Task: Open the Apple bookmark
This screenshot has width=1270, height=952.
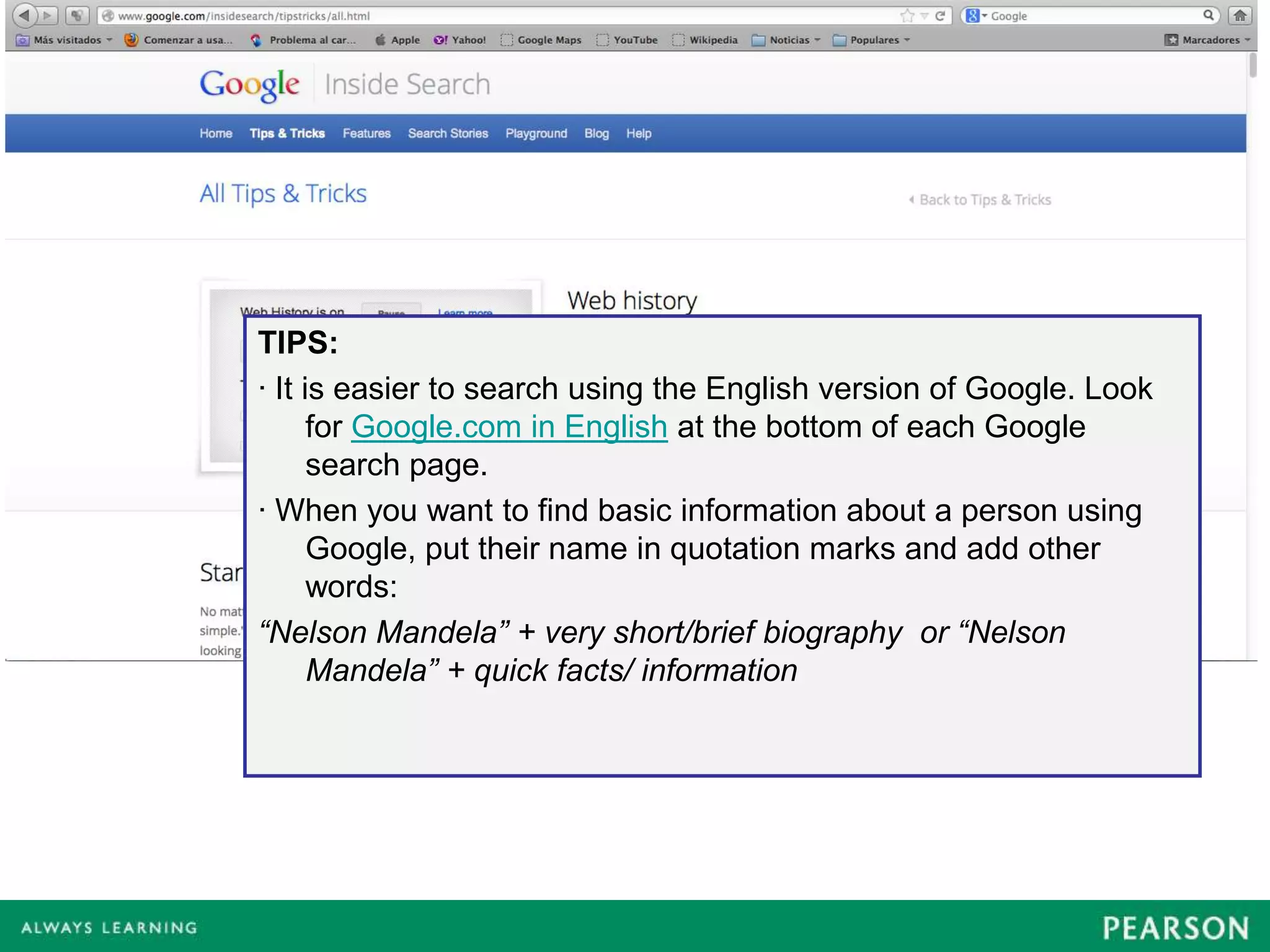Action: [x=397, y=40]
